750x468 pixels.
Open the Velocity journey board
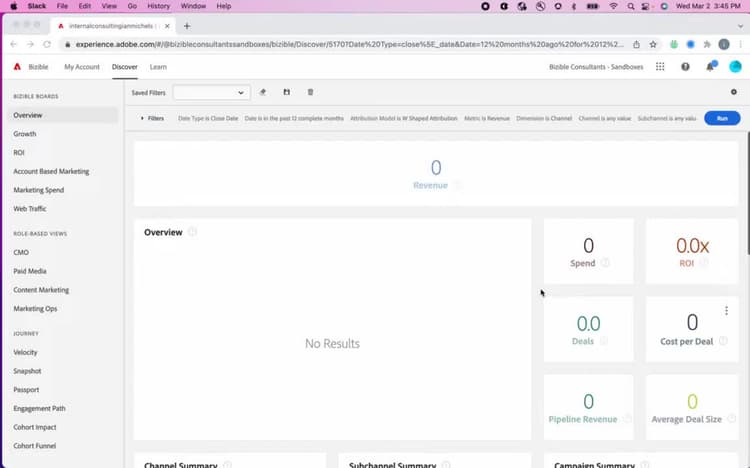pos(25,352)
